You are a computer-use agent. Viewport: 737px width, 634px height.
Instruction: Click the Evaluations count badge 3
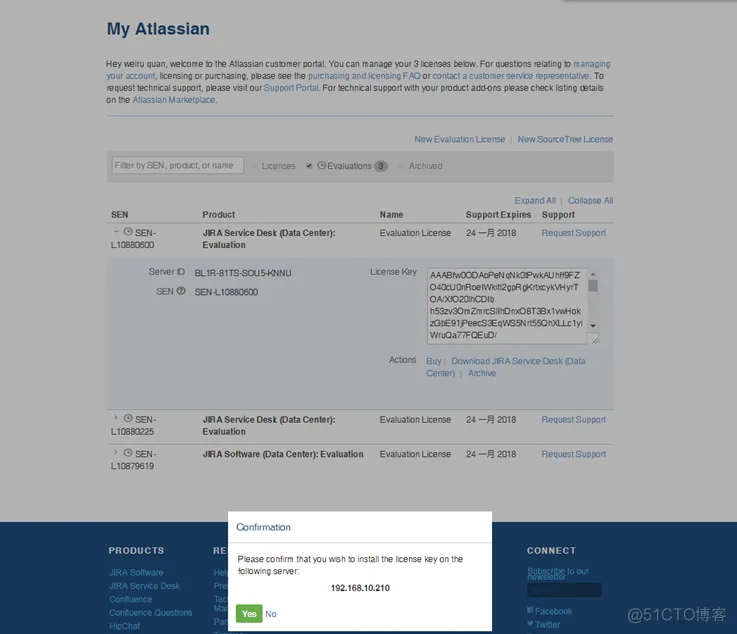[x=381, y=166]
